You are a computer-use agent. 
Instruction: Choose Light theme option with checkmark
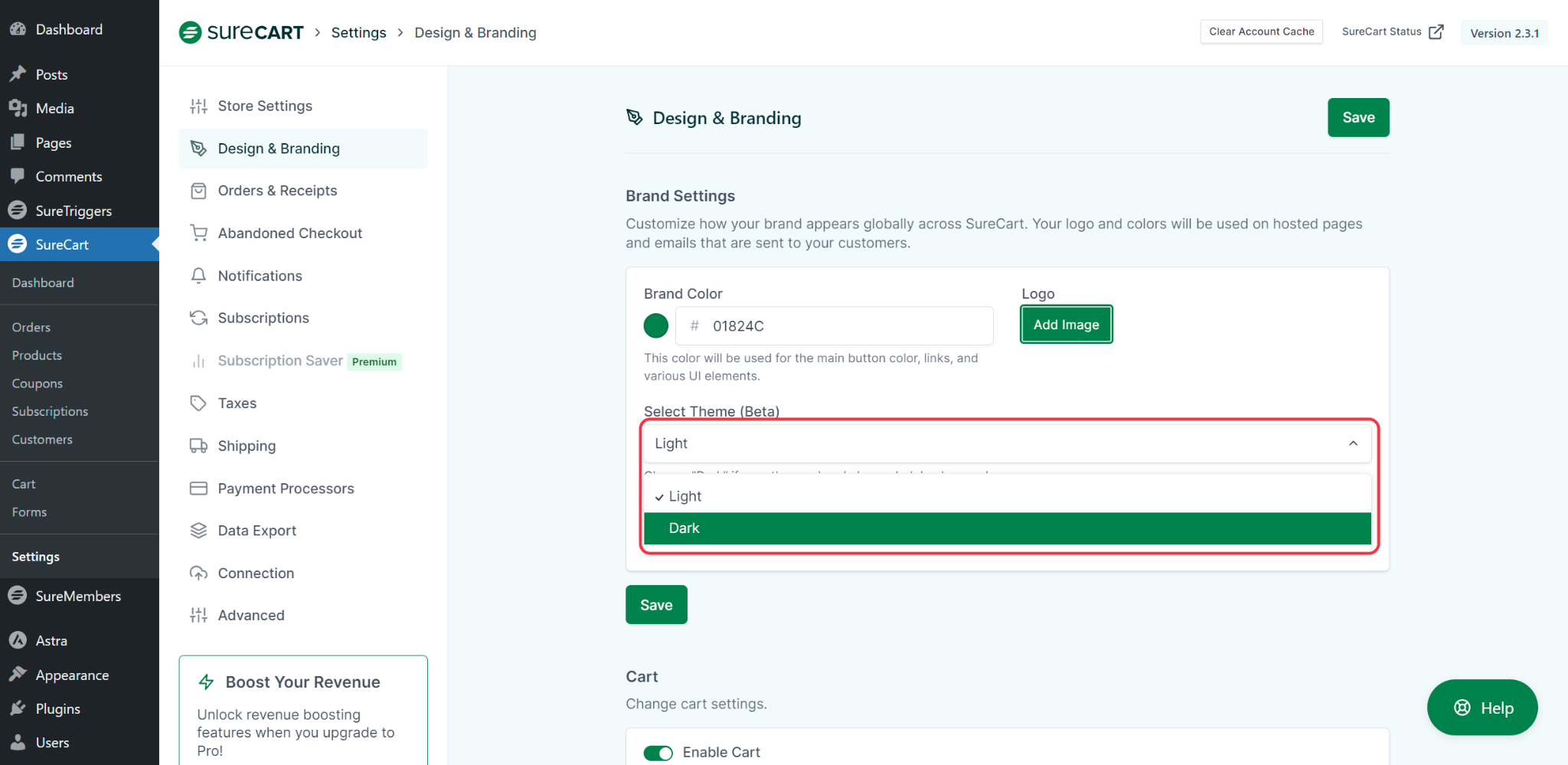(1007, 496)
